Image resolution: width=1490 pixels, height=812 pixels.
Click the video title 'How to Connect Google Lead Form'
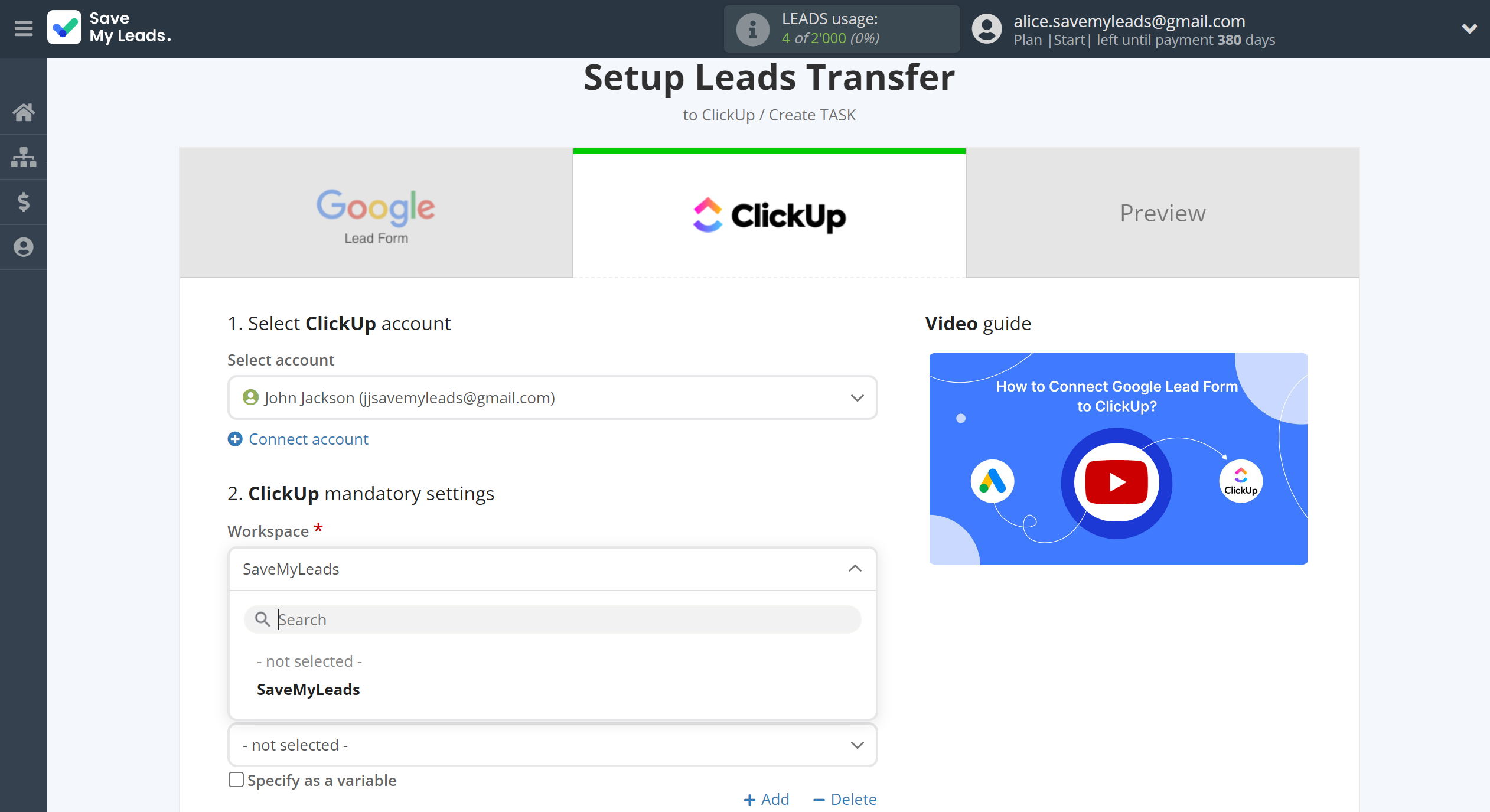(1117, 387)
